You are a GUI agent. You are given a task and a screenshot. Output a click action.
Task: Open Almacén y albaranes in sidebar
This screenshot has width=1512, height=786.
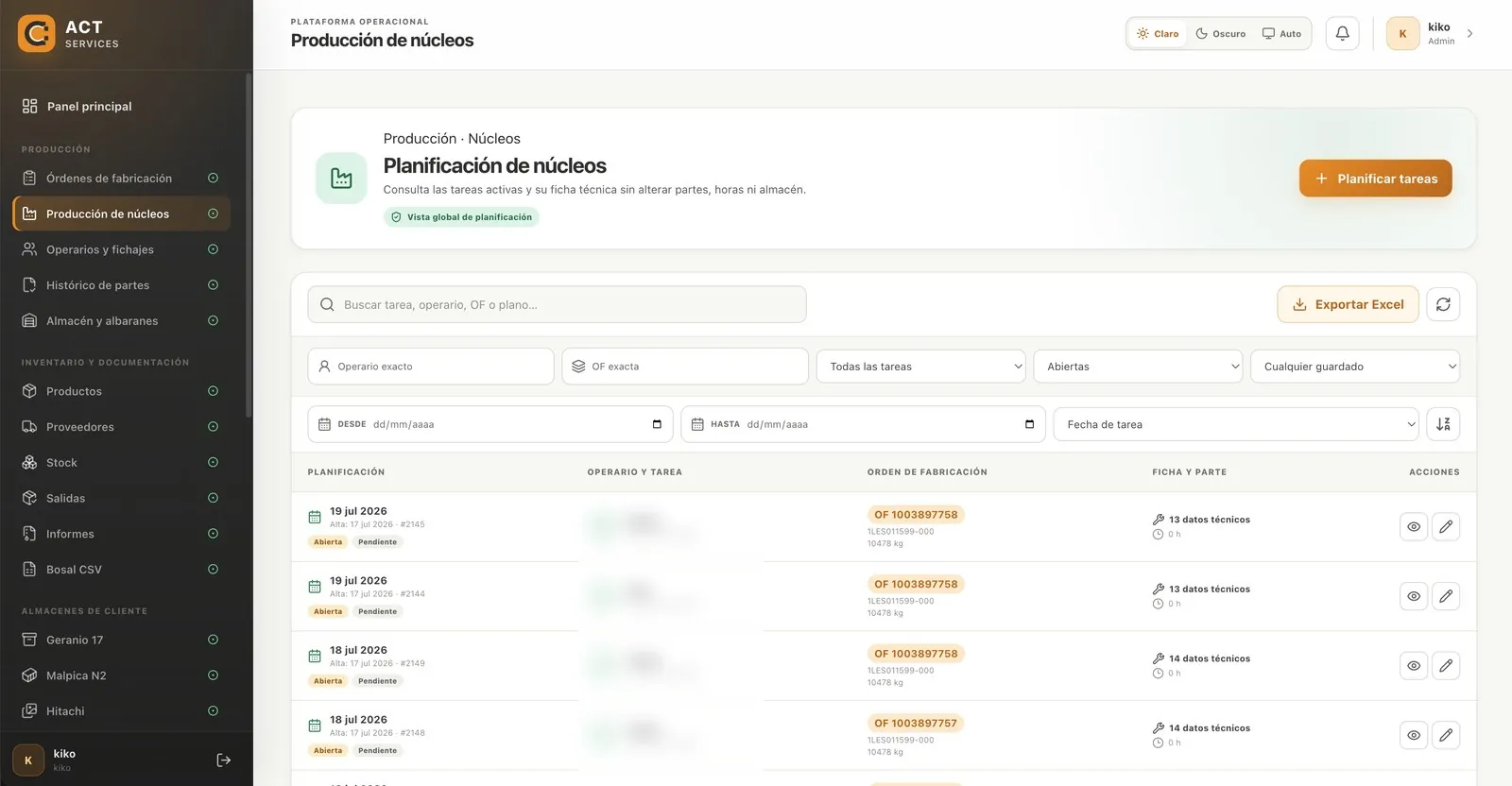(x=121, y=321)
